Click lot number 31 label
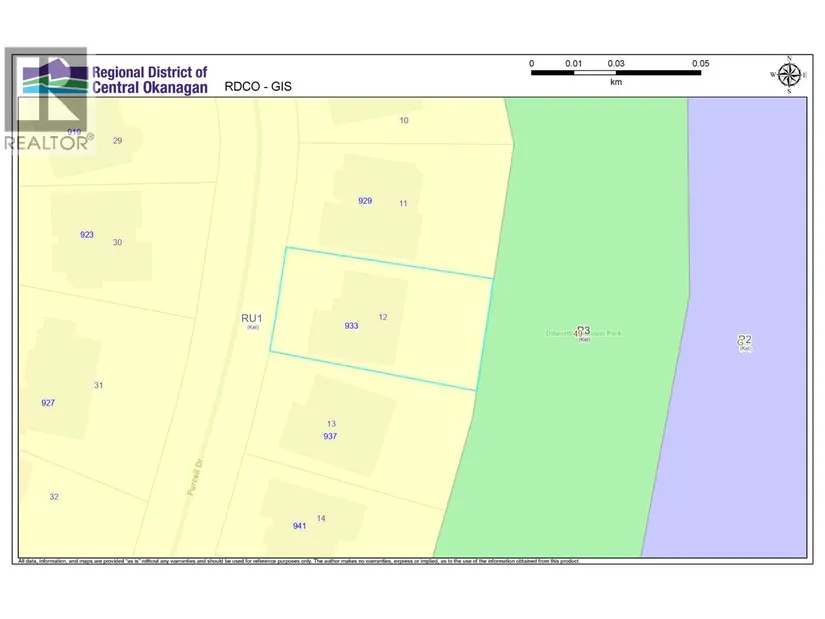The width and height of the screenshot is (825, 619). pos(98,385)
